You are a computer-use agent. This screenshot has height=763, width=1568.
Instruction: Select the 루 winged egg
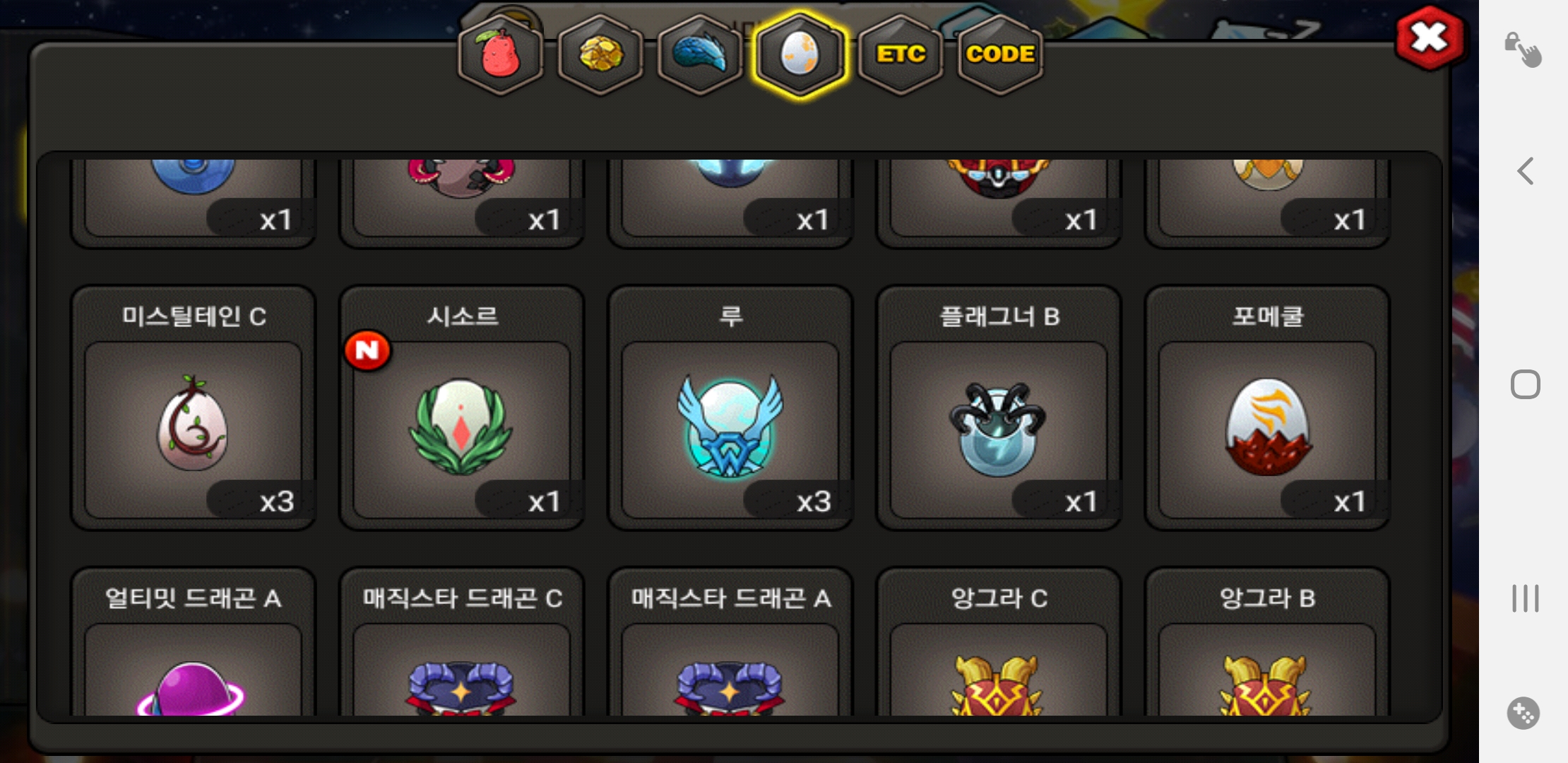[730, 408]
